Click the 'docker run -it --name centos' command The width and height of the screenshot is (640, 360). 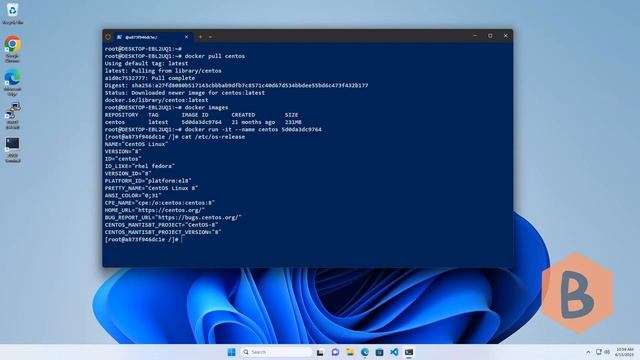tap(213, 129)
